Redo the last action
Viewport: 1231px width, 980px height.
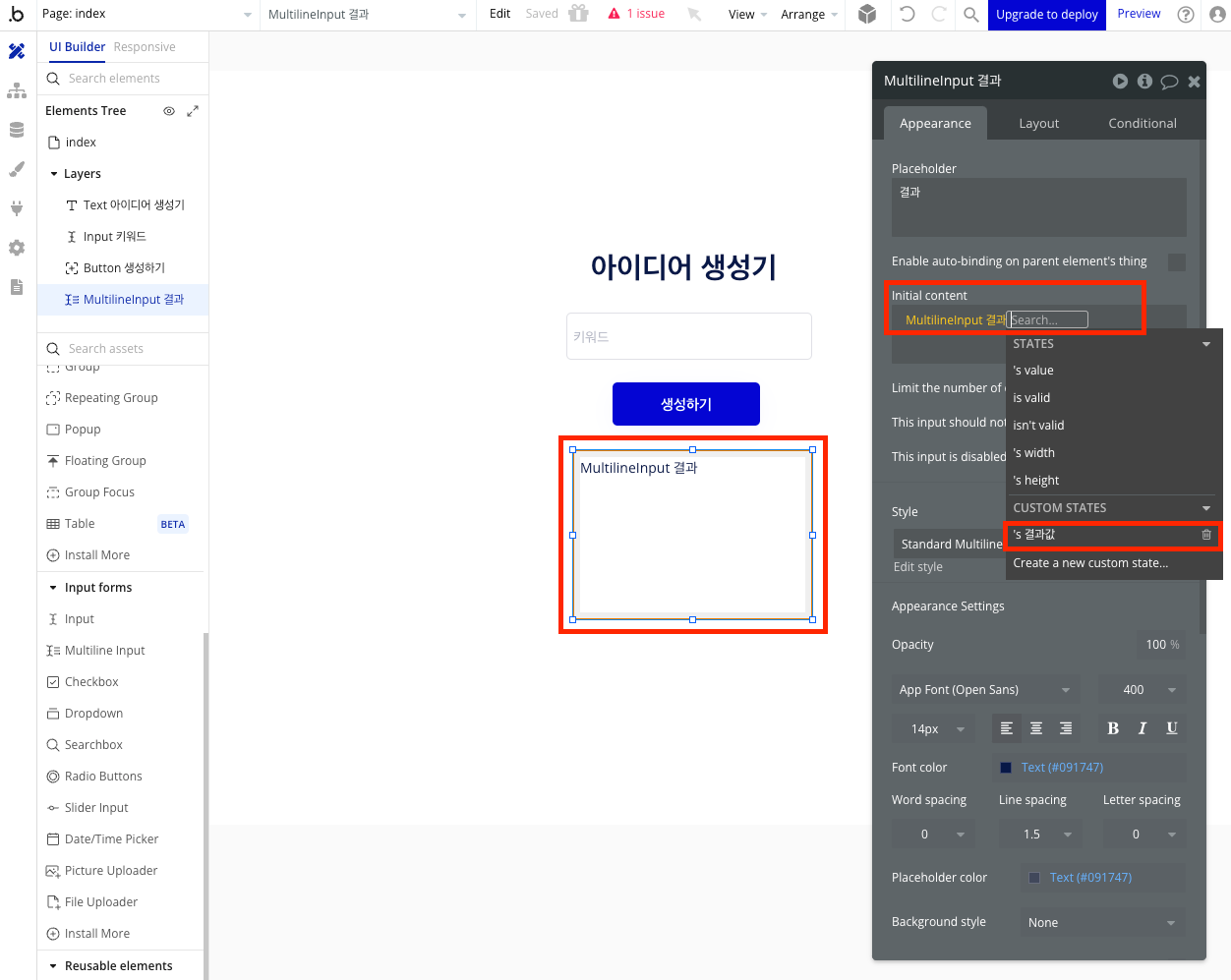click(x=939, y=14)
